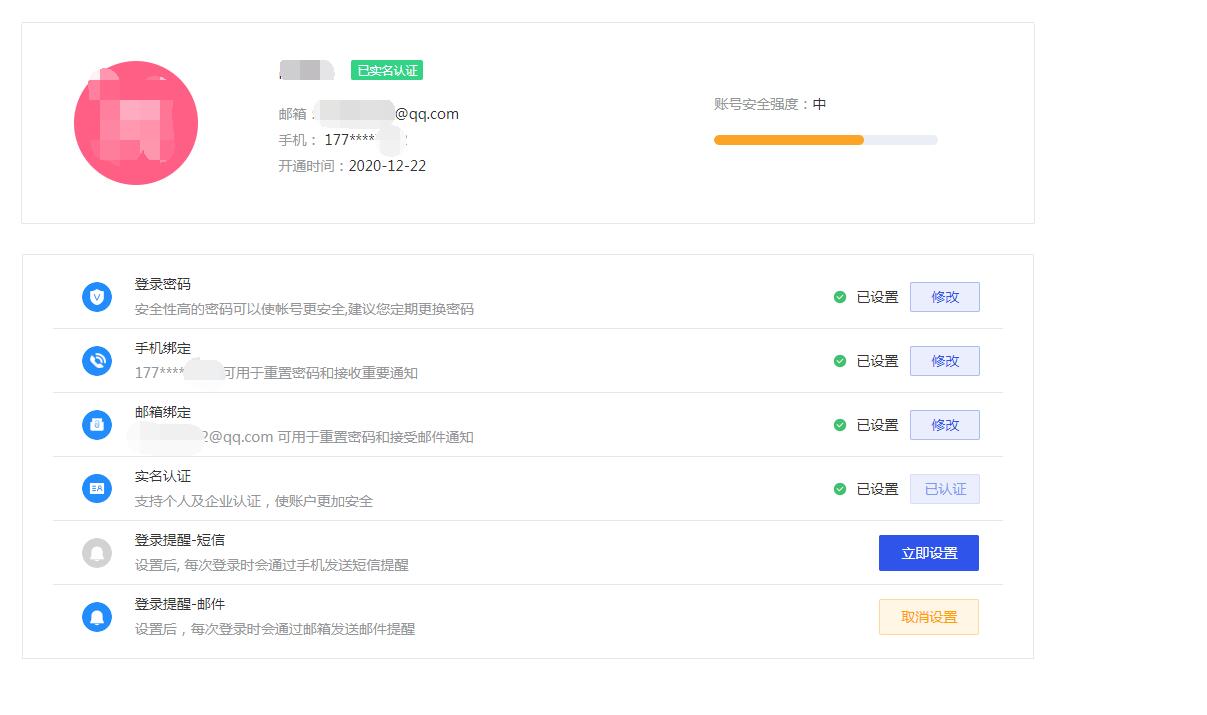Click the blue email login reminder bell
1207x715 pixels.
[97, 617]
